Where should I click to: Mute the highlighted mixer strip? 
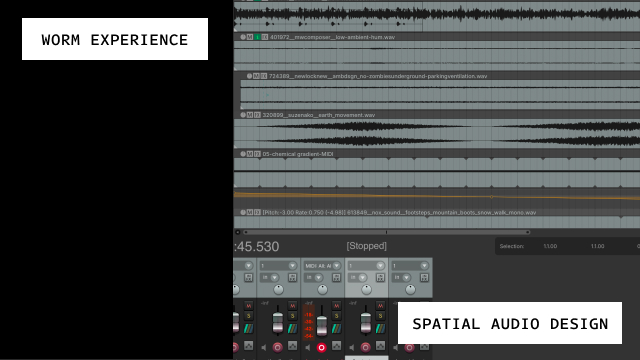[x=380, y=306]
